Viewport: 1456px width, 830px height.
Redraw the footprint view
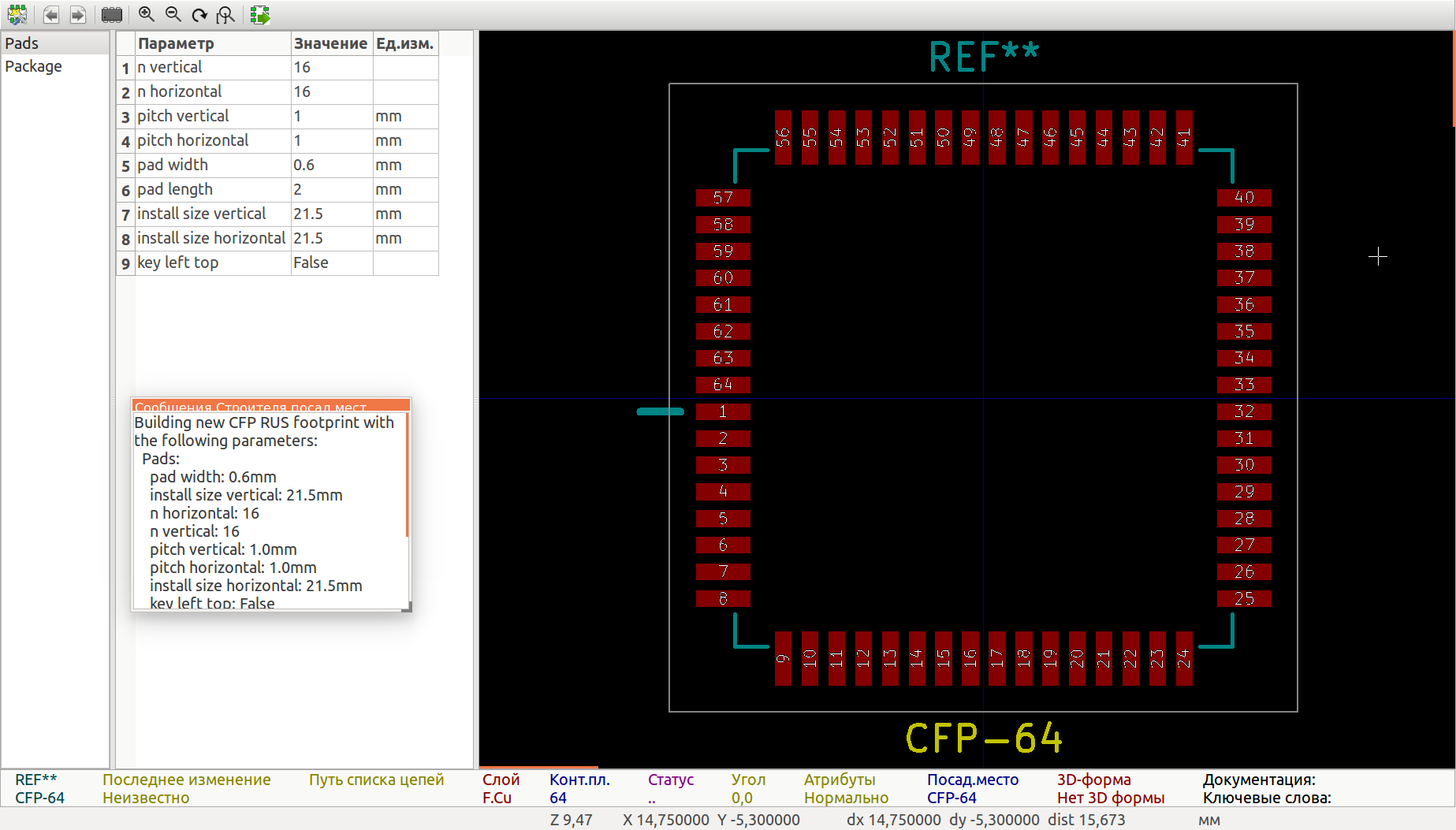click(199, 14)
